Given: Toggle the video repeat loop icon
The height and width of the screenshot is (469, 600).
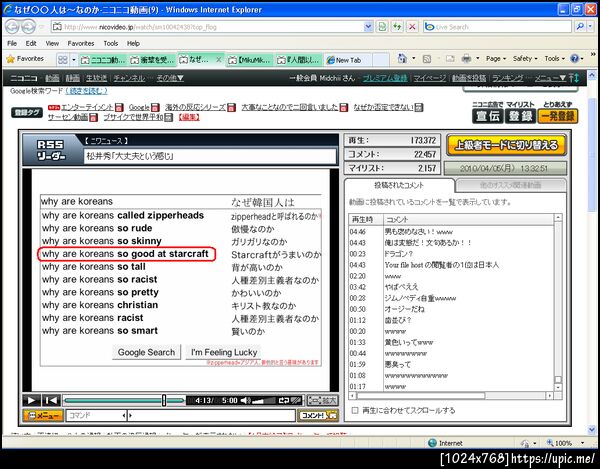Looking at the screenshot, I should (284, 401).
